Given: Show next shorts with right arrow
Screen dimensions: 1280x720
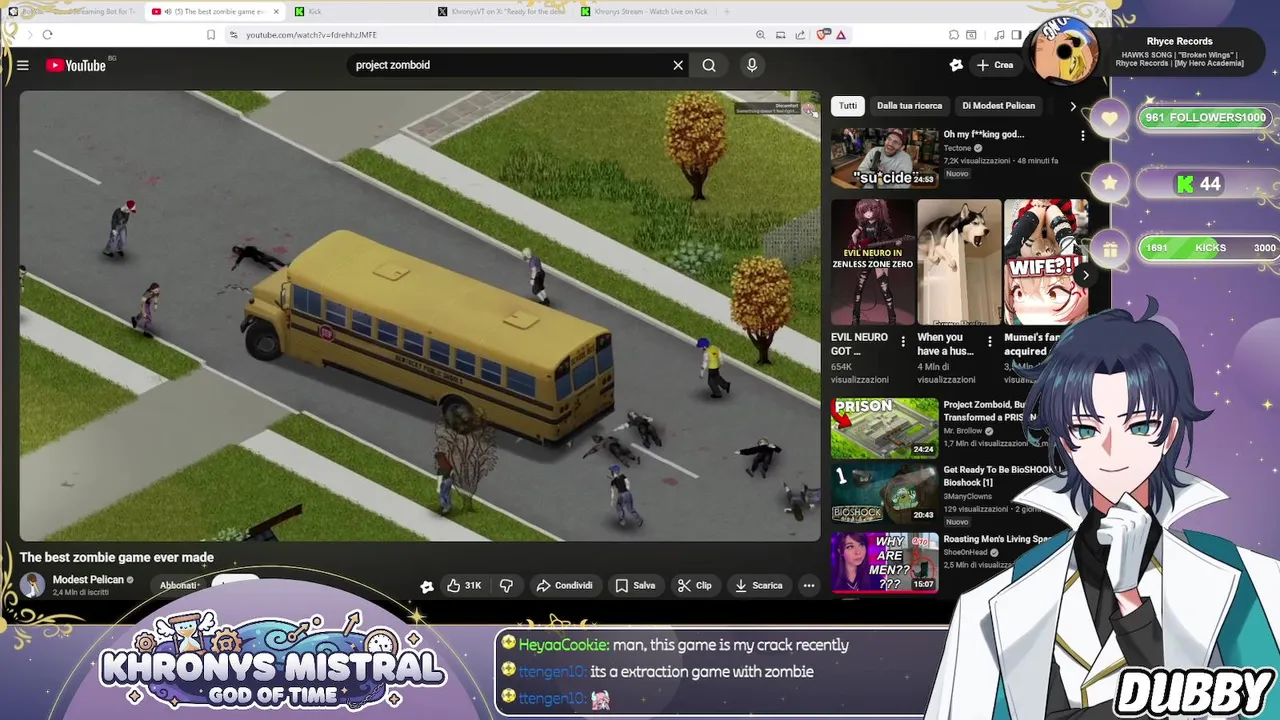Looking at the screenshot, I should point(1085,275).
